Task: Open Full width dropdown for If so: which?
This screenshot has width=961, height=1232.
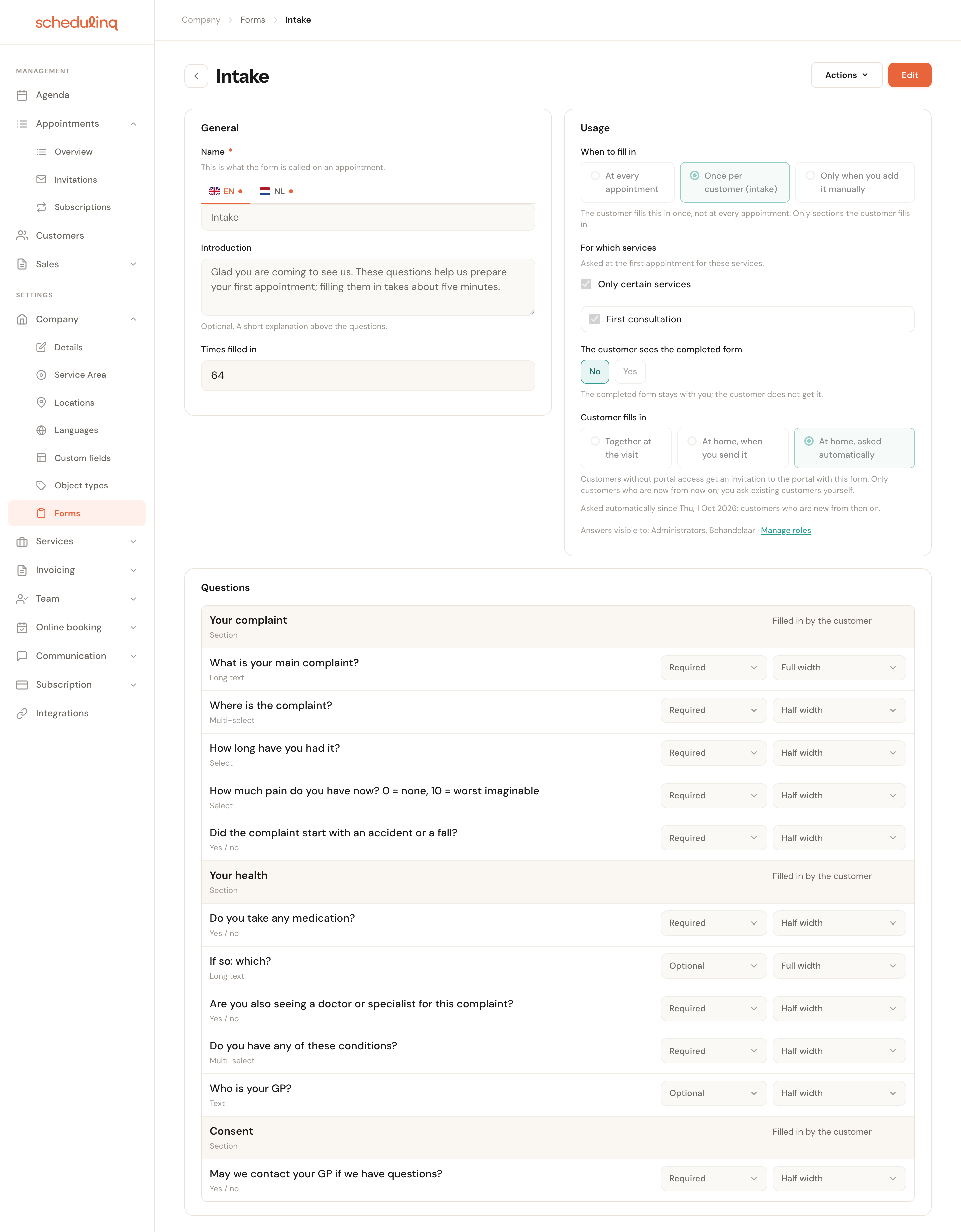Action: tap(839, 966)
